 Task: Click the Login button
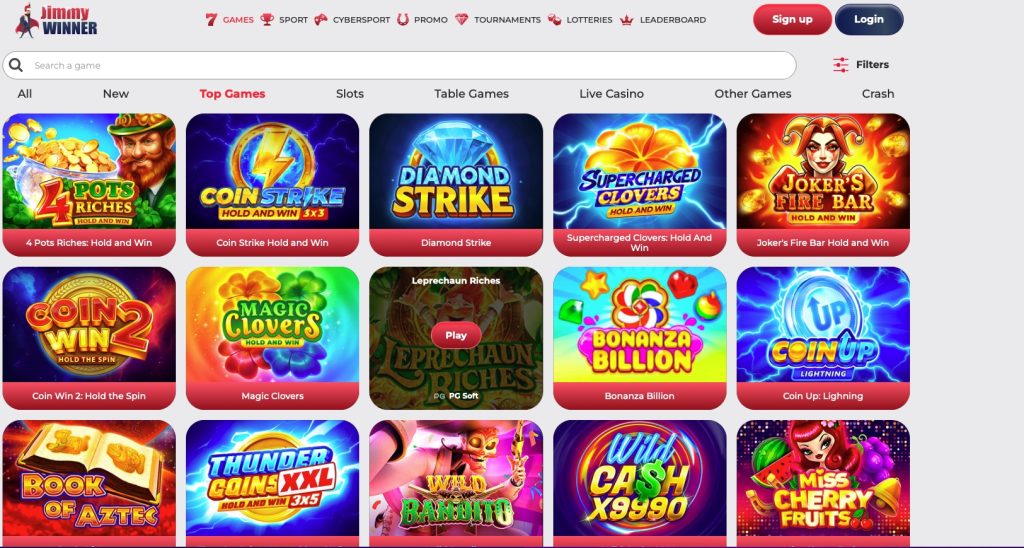[x=869, y=19]
